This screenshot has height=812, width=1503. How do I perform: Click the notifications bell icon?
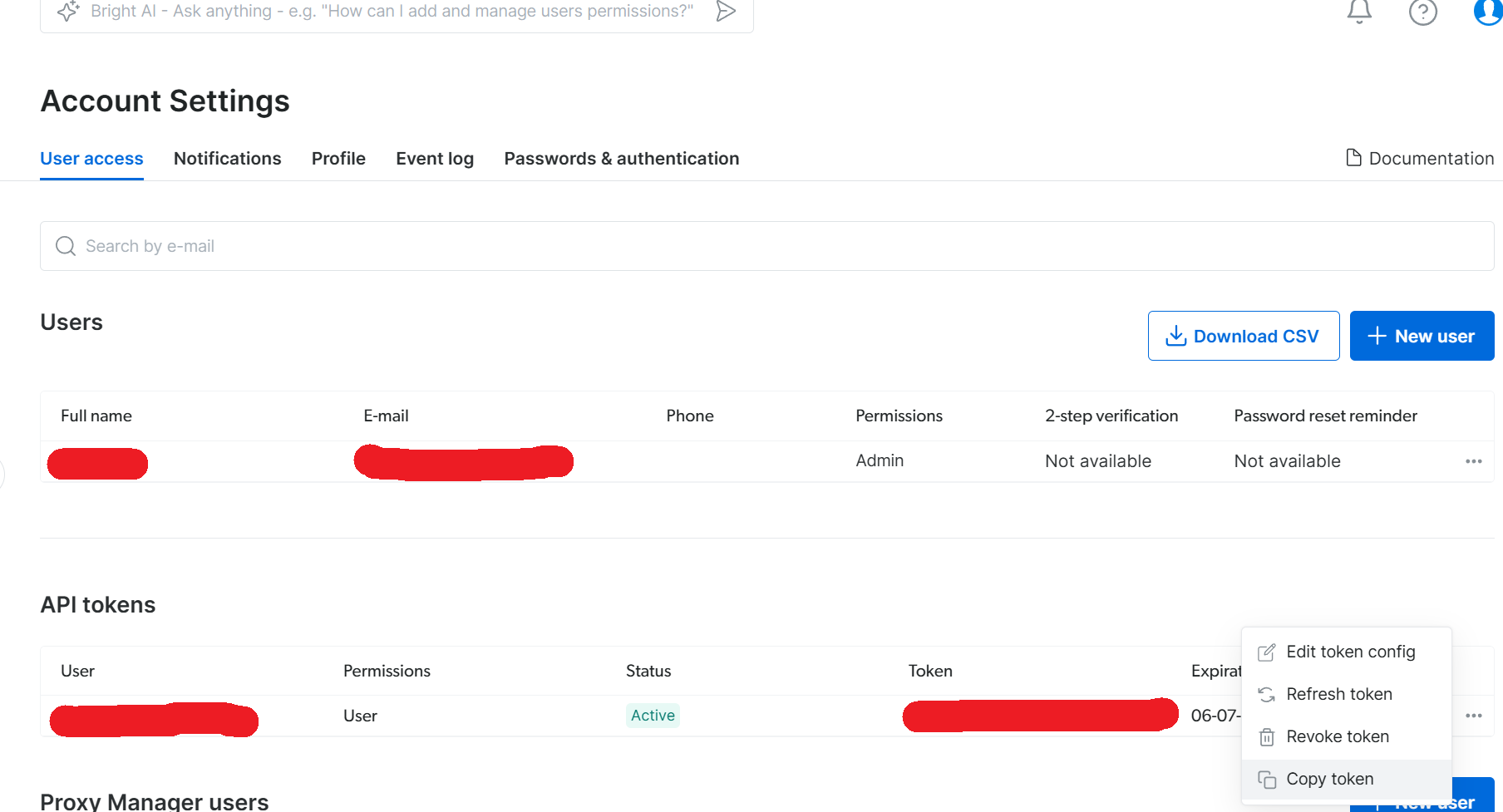[x=1359, y=12]
